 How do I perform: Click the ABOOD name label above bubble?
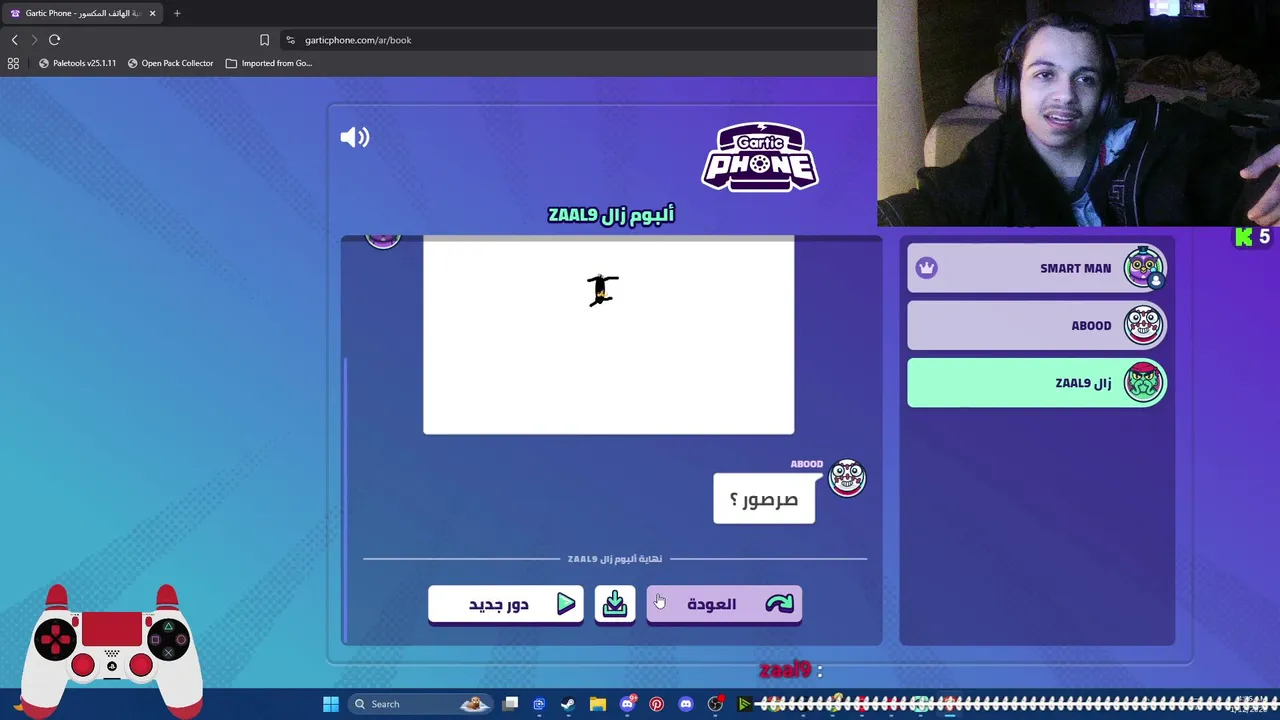click(x=807, y=464)
